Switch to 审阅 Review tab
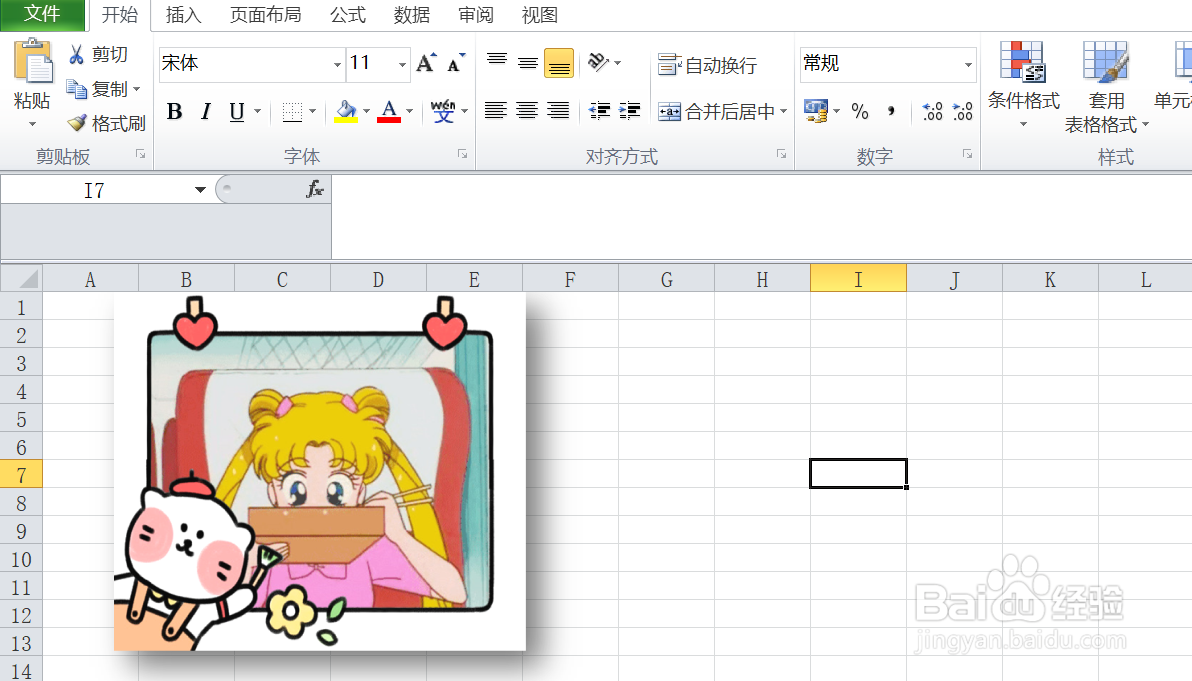1192x681 pixels. 476,15
